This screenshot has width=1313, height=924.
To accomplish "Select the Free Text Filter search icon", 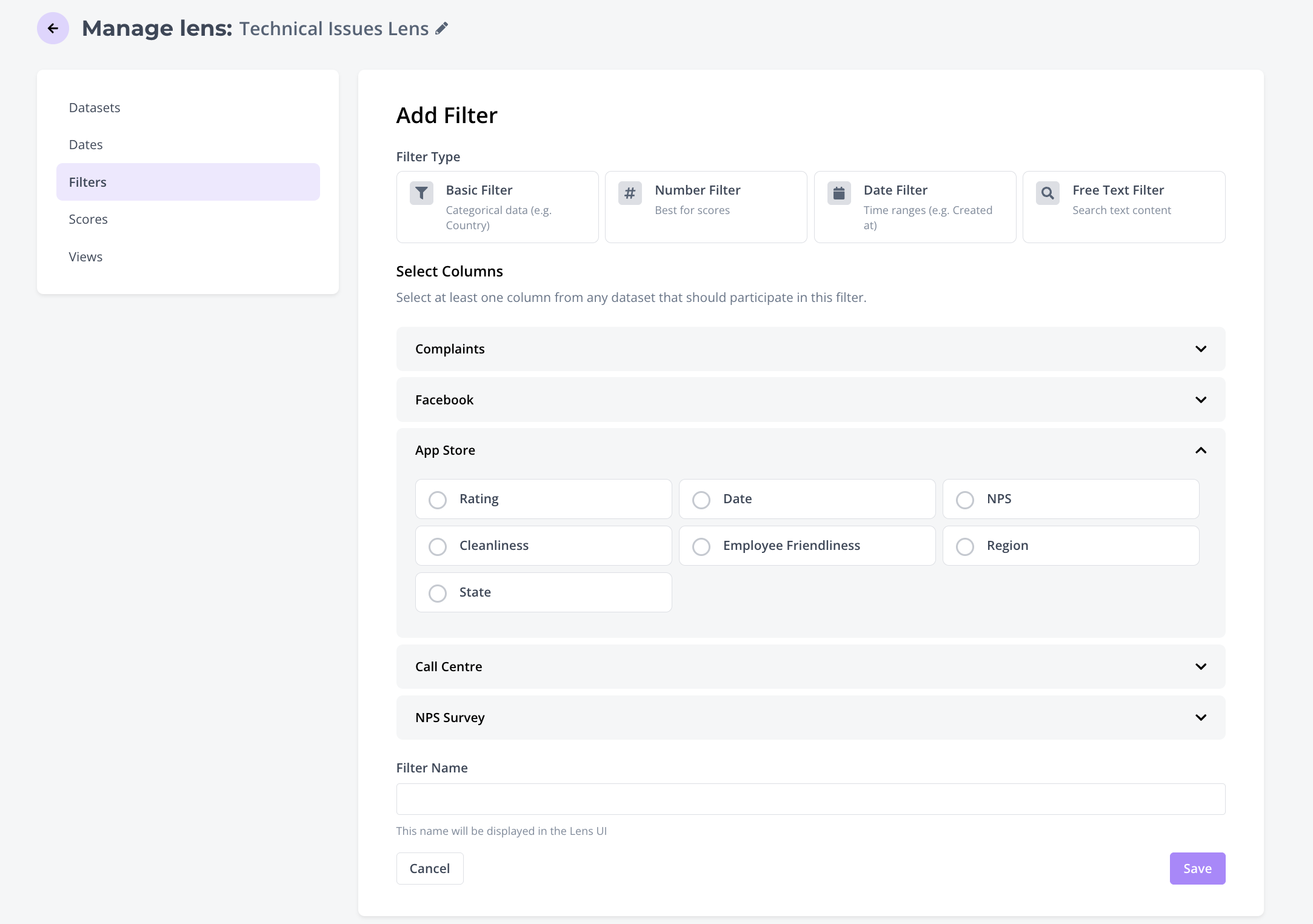I will click(x=1047, y=193).
